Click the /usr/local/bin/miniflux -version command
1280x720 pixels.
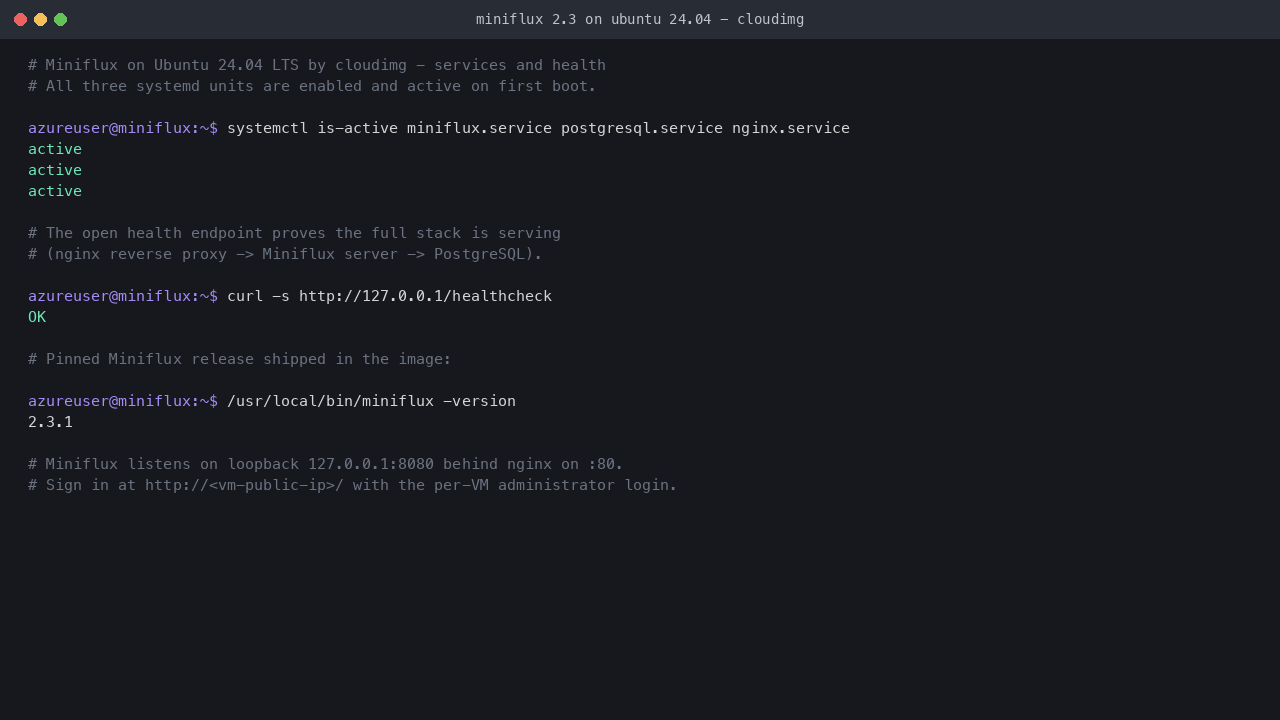371,401
